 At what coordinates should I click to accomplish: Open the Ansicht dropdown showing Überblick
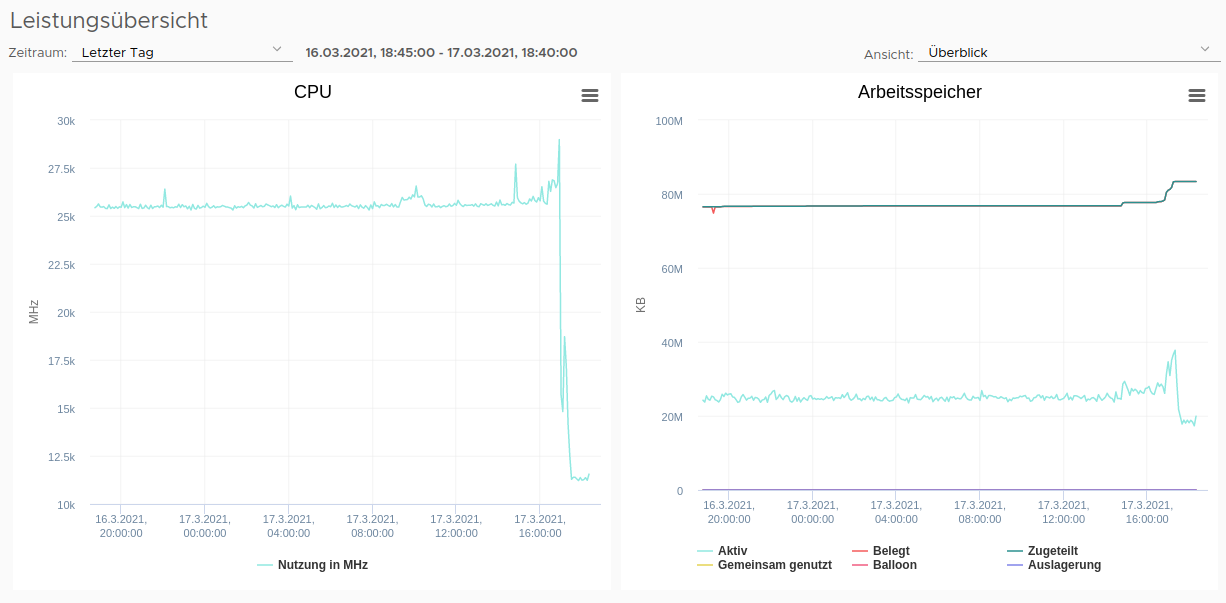click(x=1069, y=52)
